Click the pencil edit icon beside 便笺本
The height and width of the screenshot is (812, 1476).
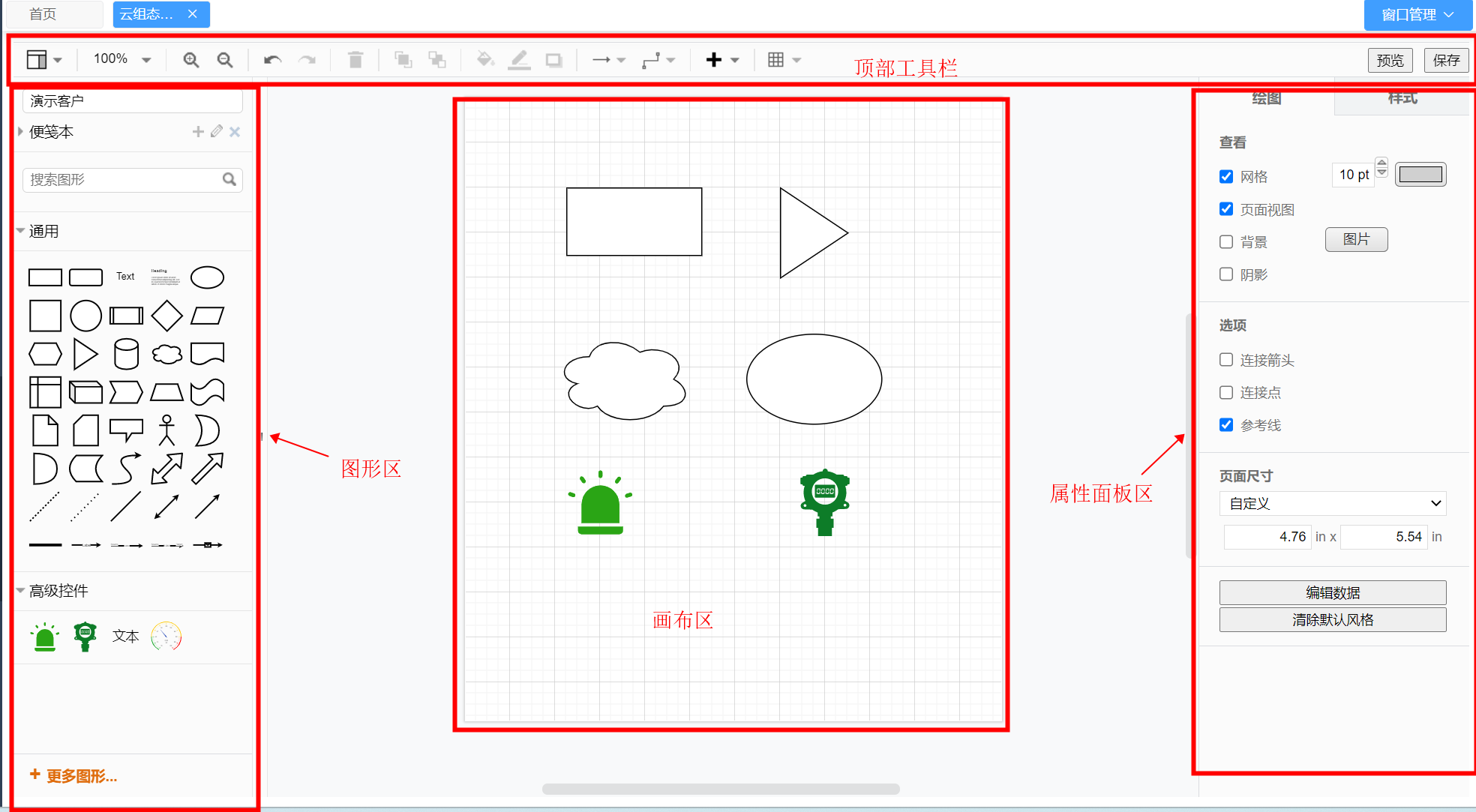217,132
